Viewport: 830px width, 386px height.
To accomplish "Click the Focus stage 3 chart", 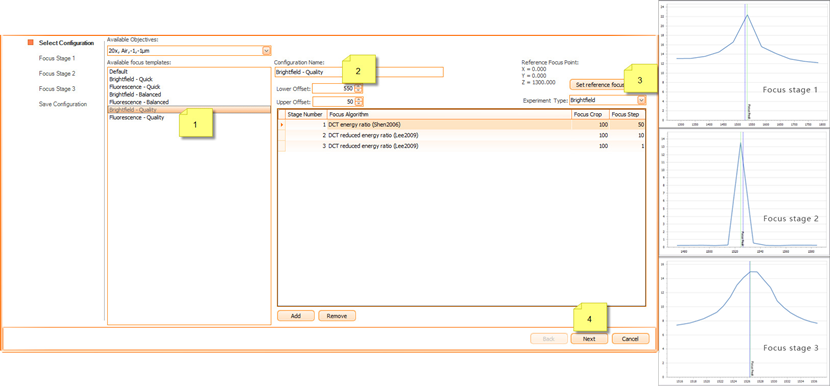I will (744, 321).
